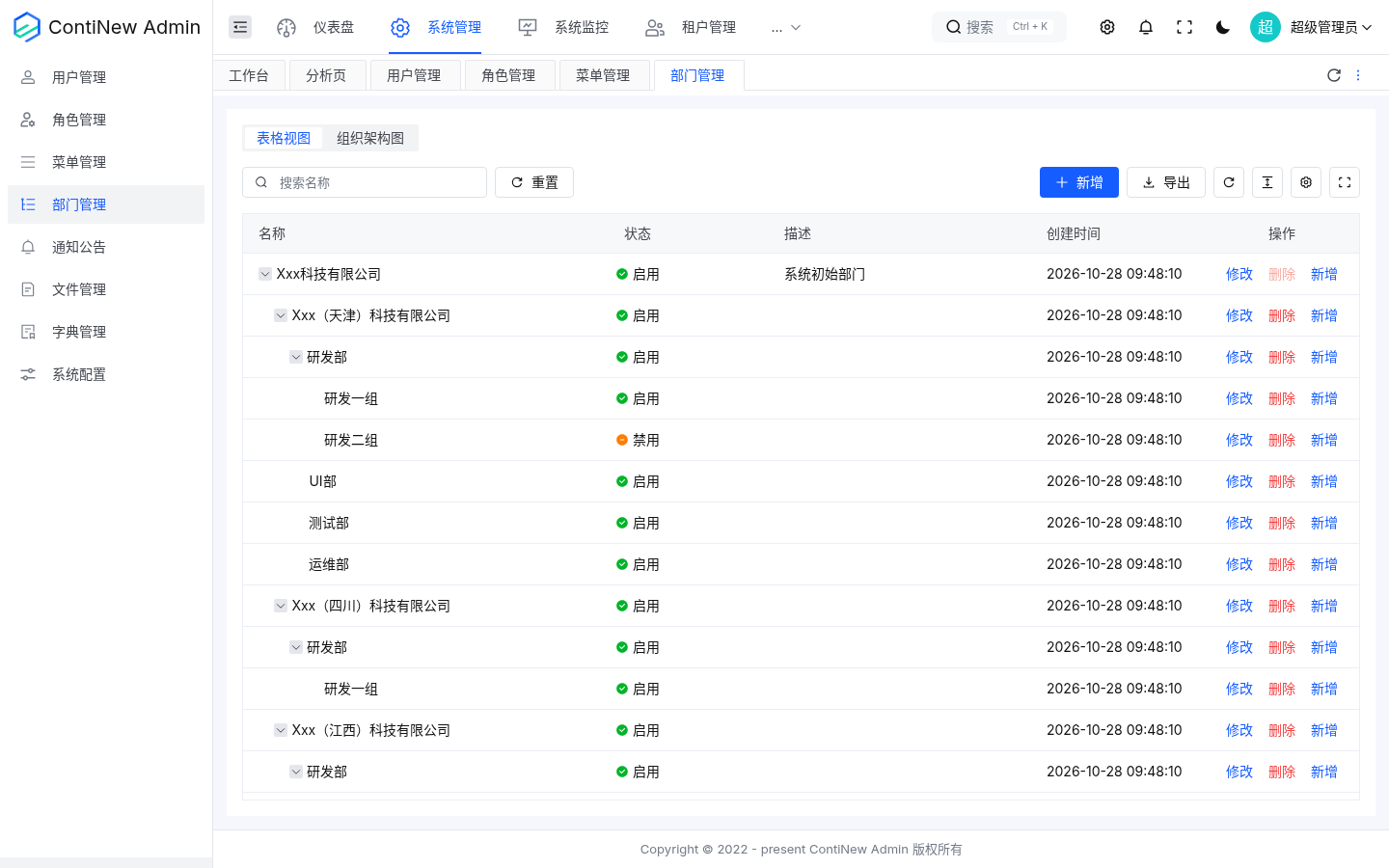This screenshot has height=868, width=1389.
Task: Click the blue 新增 button
Action: (x=1079, y=182)
